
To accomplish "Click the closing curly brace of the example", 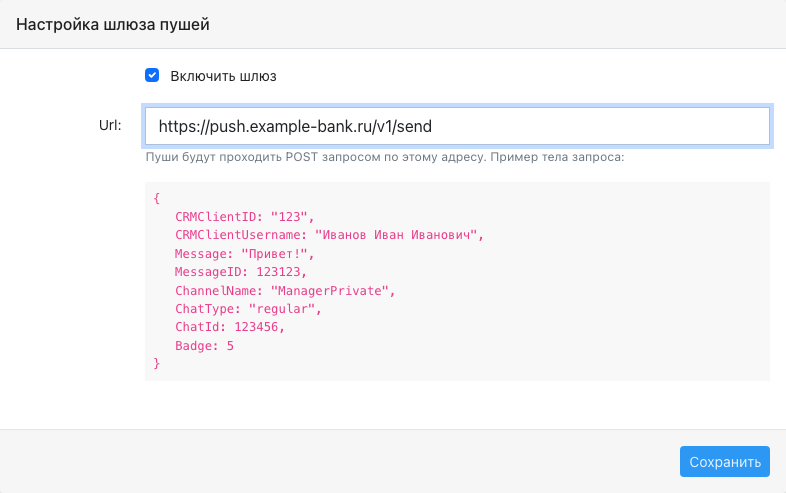I will click(156, 363).
